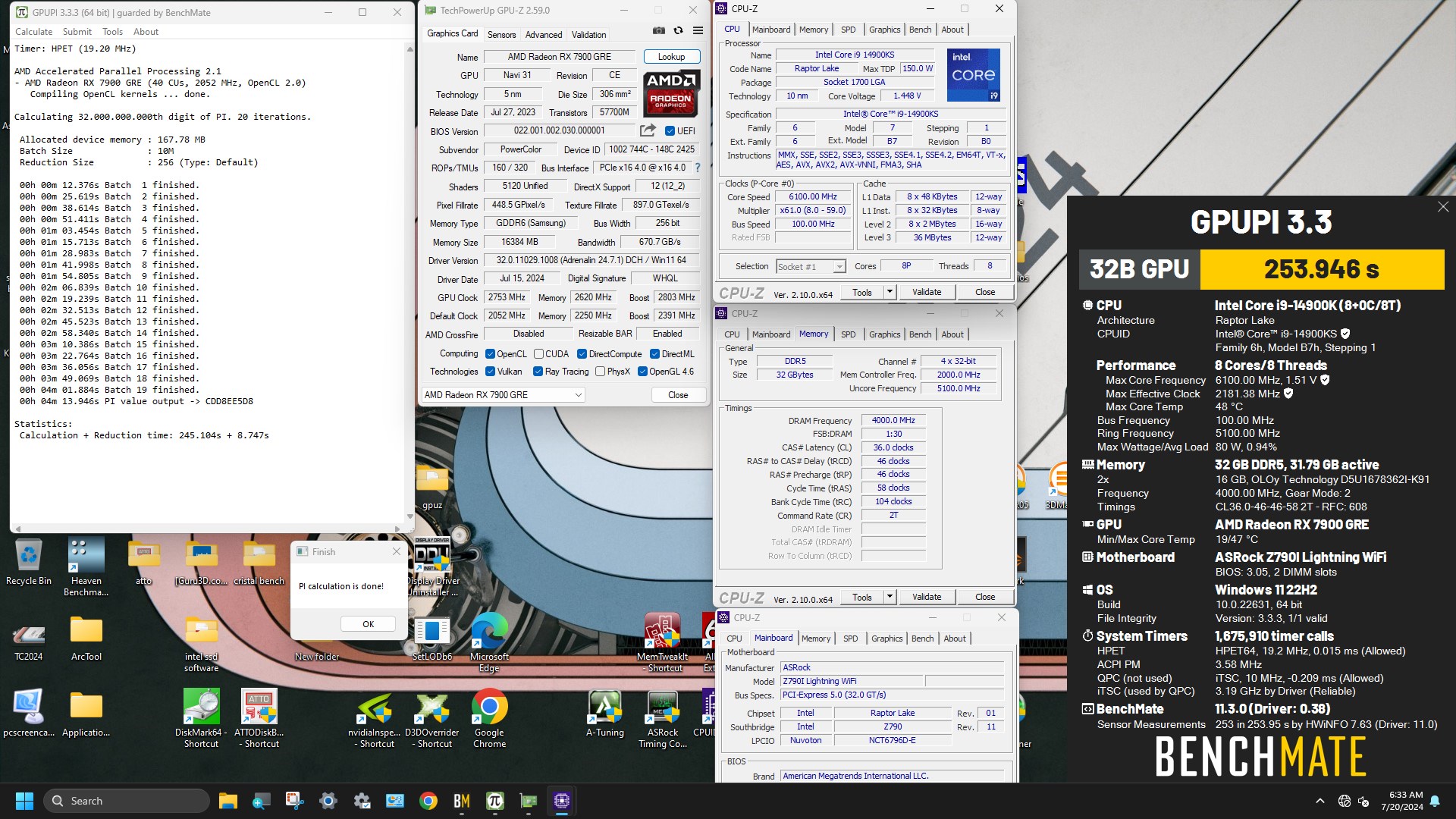Click the GPUPI vertical scrollbar
1456x819 pixels.
pos(409,282)
